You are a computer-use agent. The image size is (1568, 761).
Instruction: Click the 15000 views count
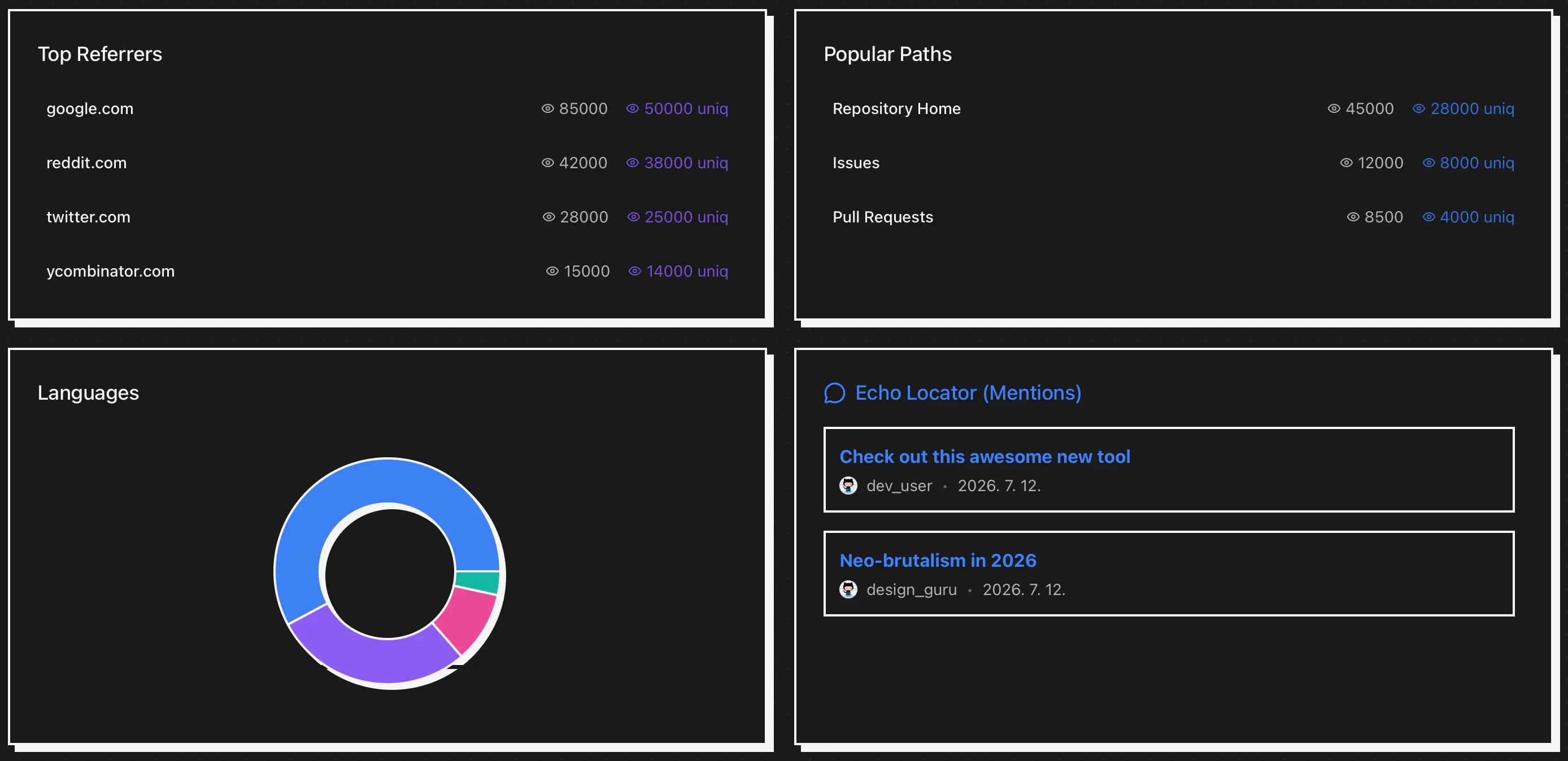click(x=587, y=271)
